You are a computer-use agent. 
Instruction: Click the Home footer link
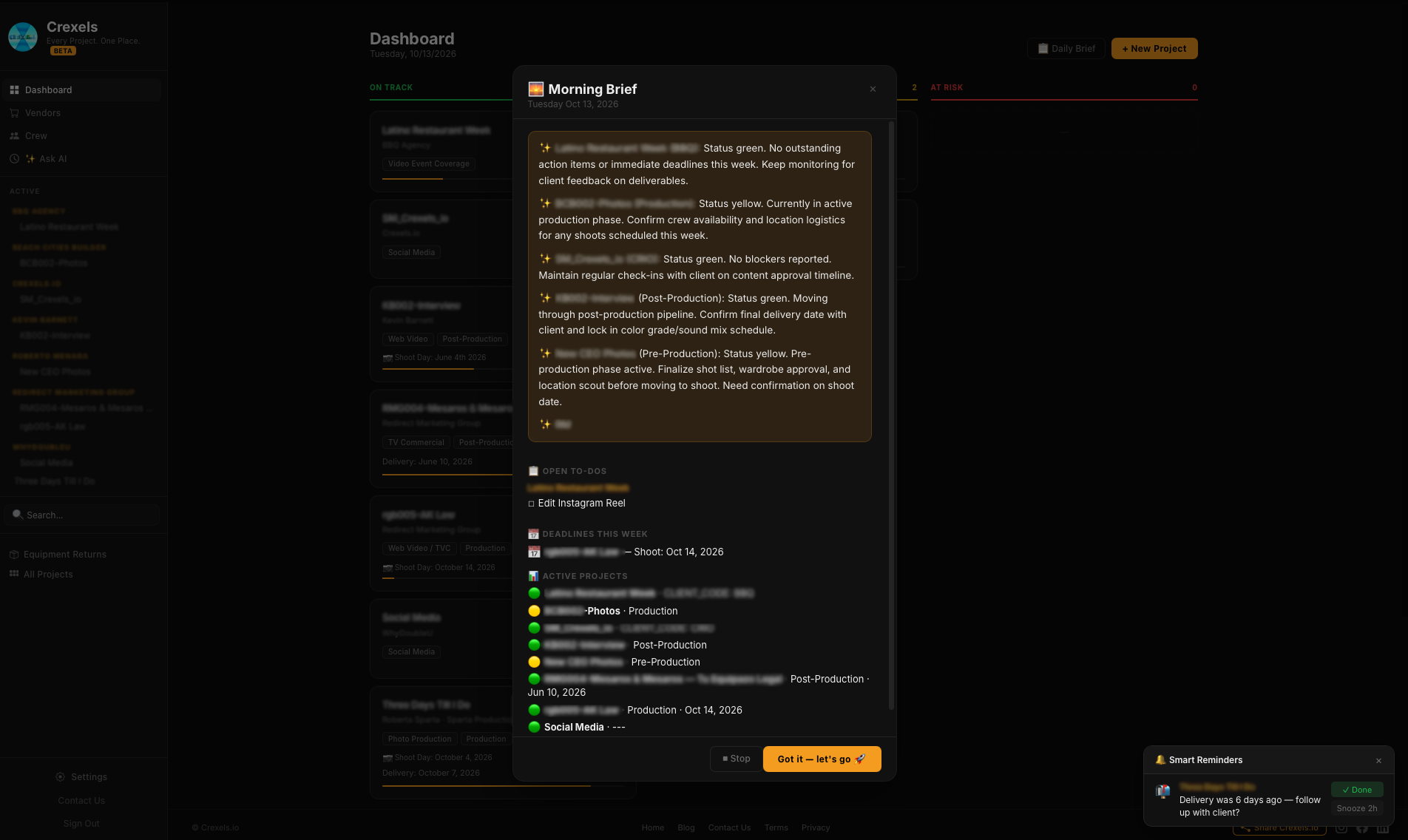tap(653, 828)
